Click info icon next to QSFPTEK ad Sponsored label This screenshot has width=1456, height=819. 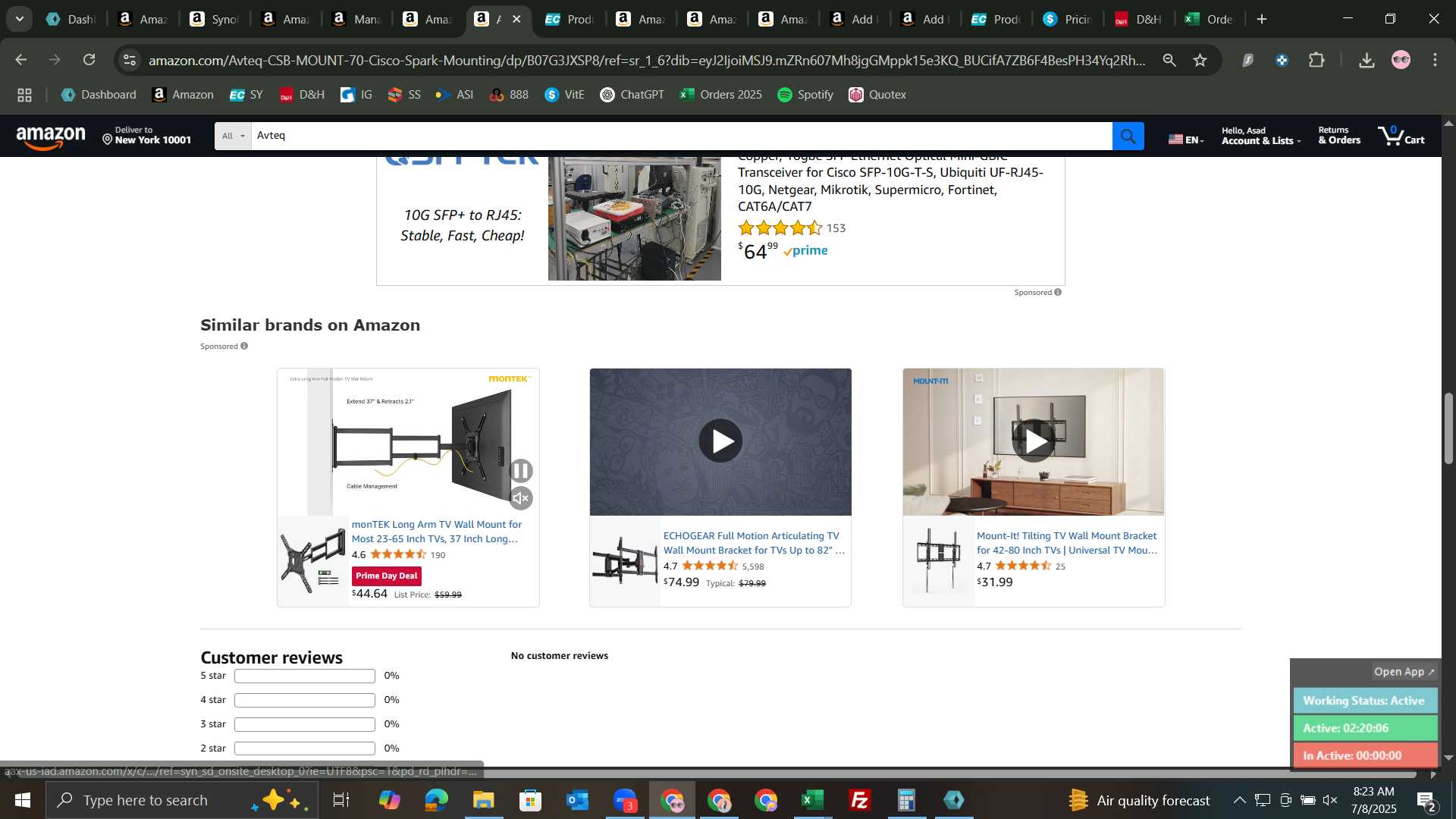click(x=1058, y=293)
